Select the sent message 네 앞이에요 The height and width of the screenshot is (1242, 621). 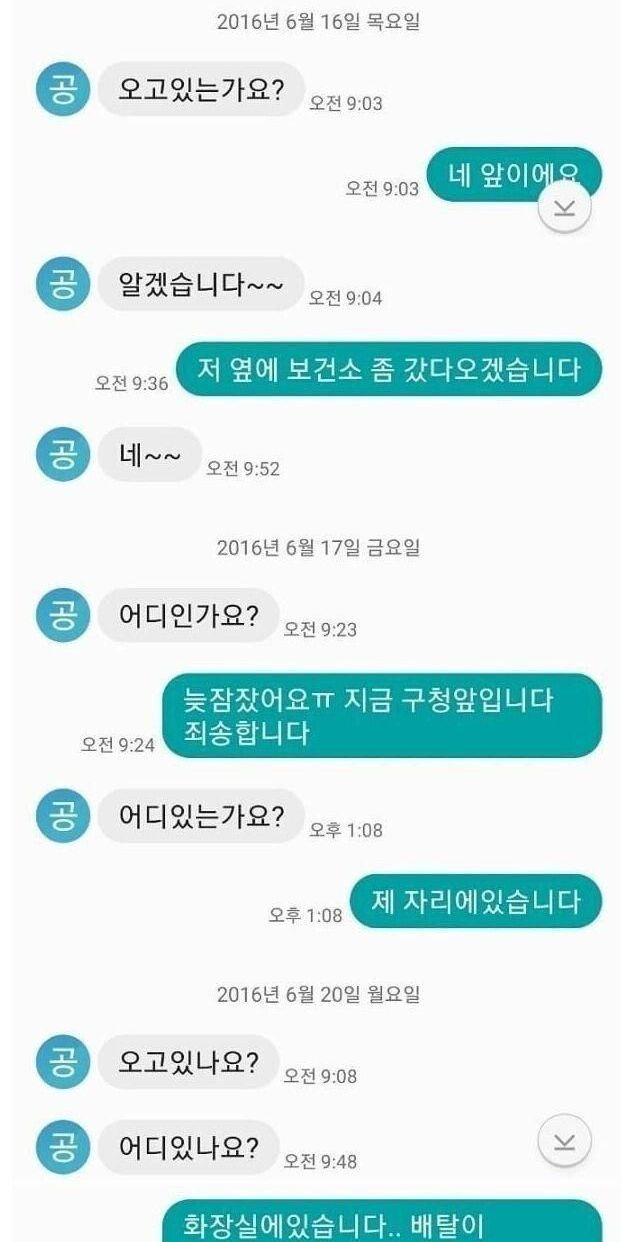point(514,175)
